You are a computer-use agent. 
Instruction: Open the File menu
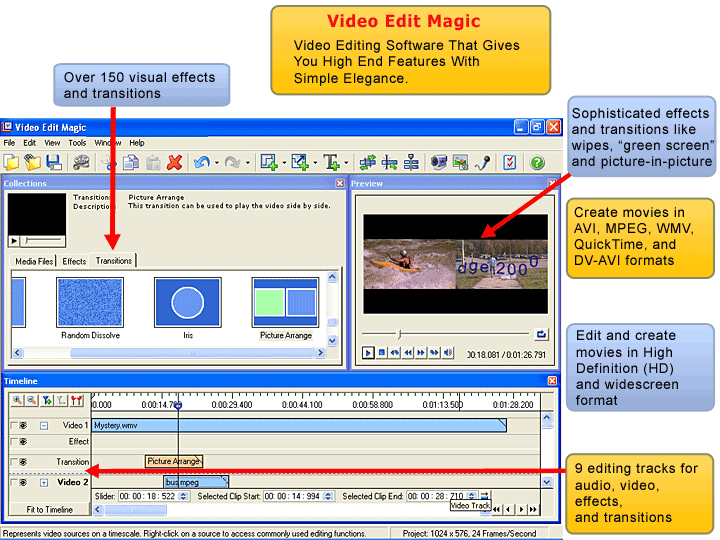coord(9,143)
